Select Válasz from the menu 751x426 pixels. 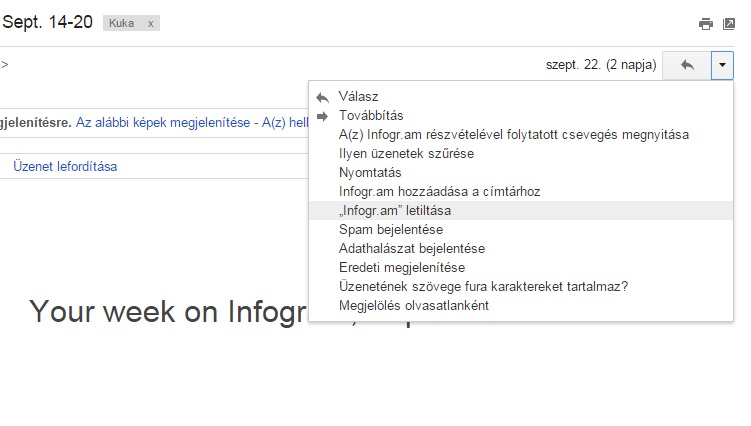(521, 96)
